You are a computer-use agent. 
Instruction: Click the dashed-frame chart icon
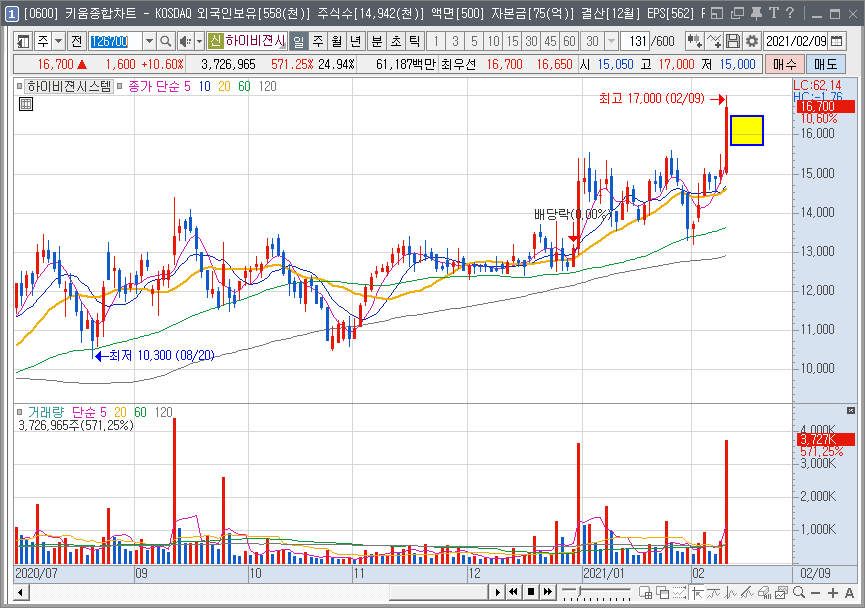point(680,593)
